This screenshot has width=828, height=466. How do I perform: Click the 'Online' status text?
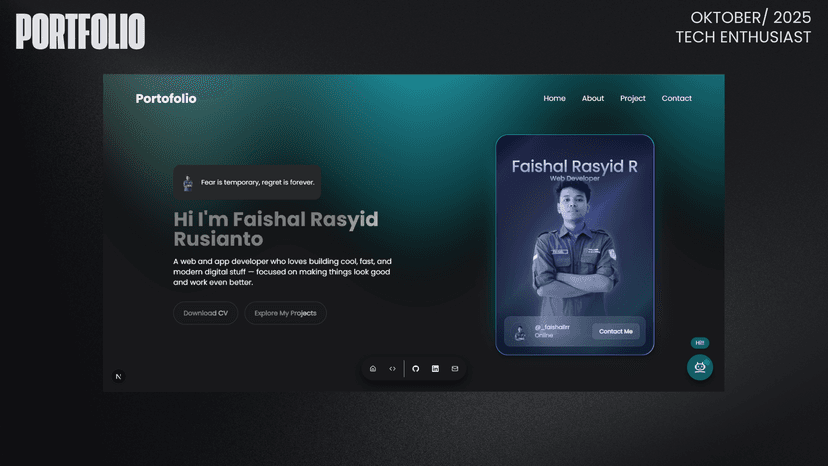pos(543,335)
